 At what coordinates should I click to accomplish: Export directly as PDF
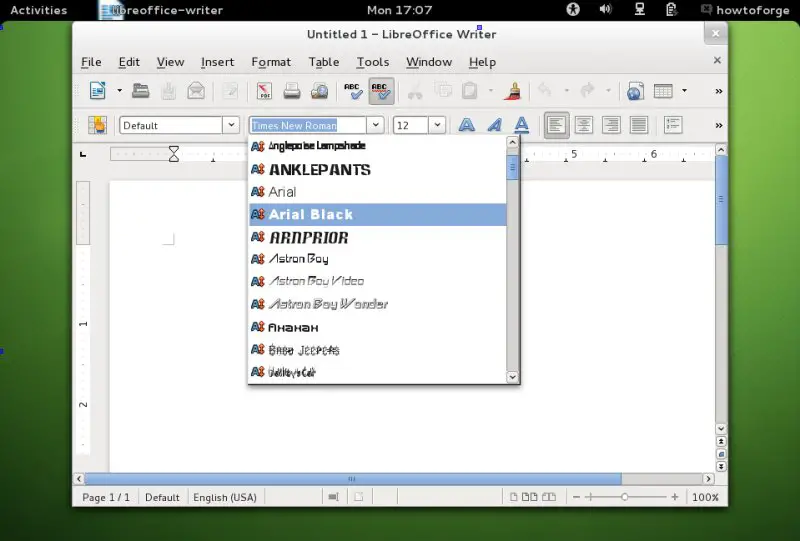coord(264,91)
